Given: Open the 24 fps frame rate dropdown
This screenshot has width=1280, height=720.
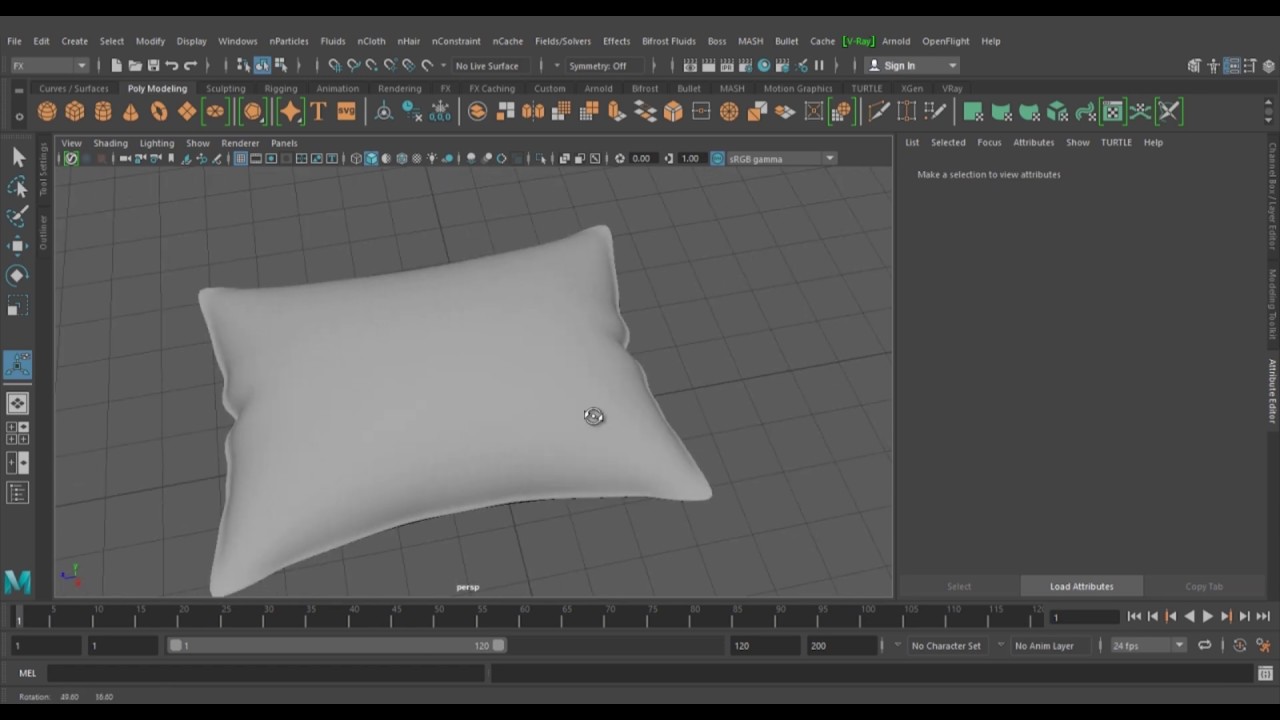Looking at the screenshot, I should pos(1147,646).
